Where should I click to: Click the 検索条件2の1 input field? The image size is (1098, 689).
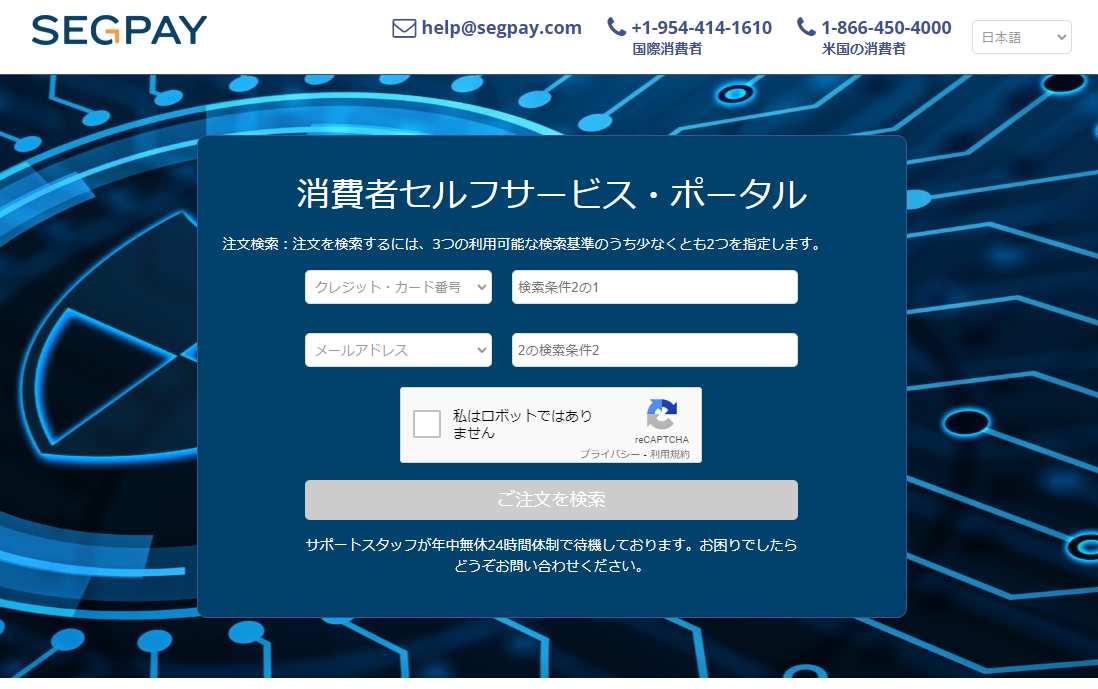click(654, 287)
